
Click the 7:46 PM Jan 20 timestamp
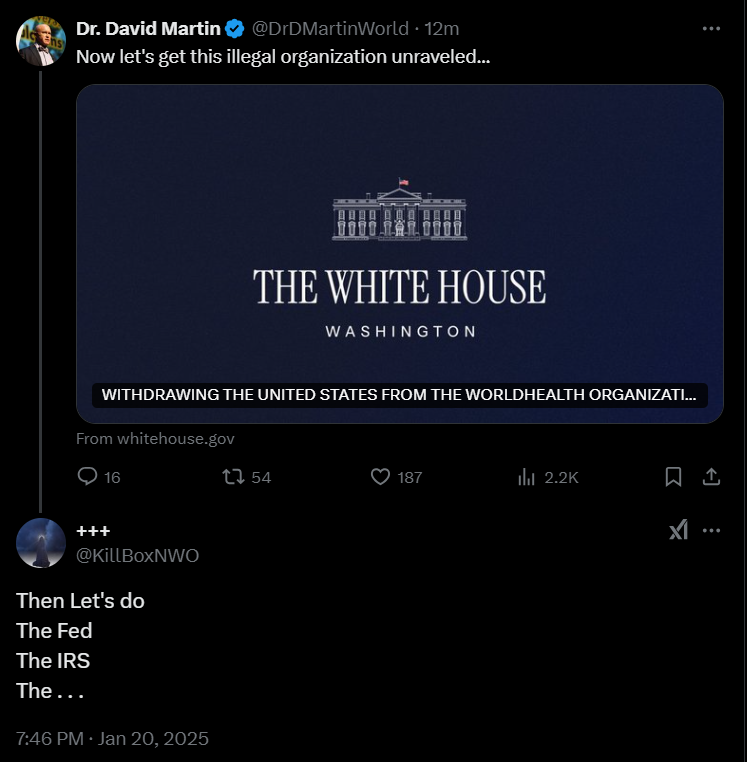[x=112, y=739]
